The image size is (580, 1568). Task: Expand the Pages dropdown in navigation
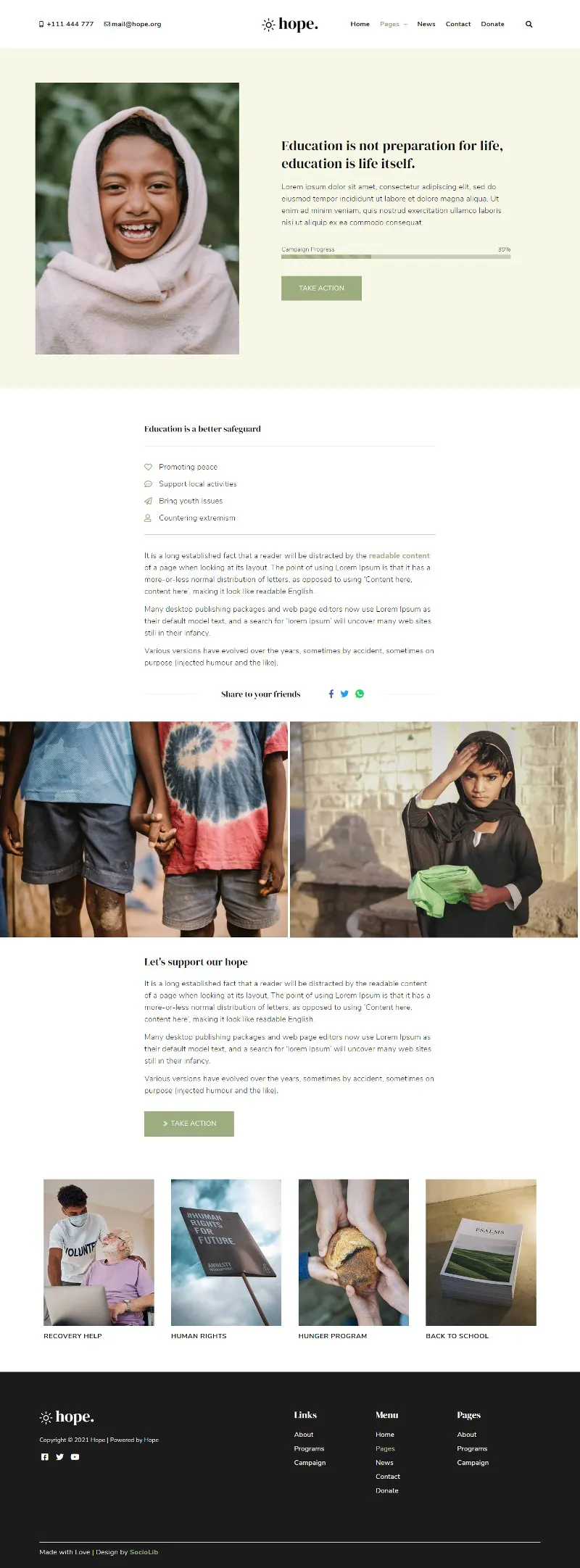coord(394,24)
